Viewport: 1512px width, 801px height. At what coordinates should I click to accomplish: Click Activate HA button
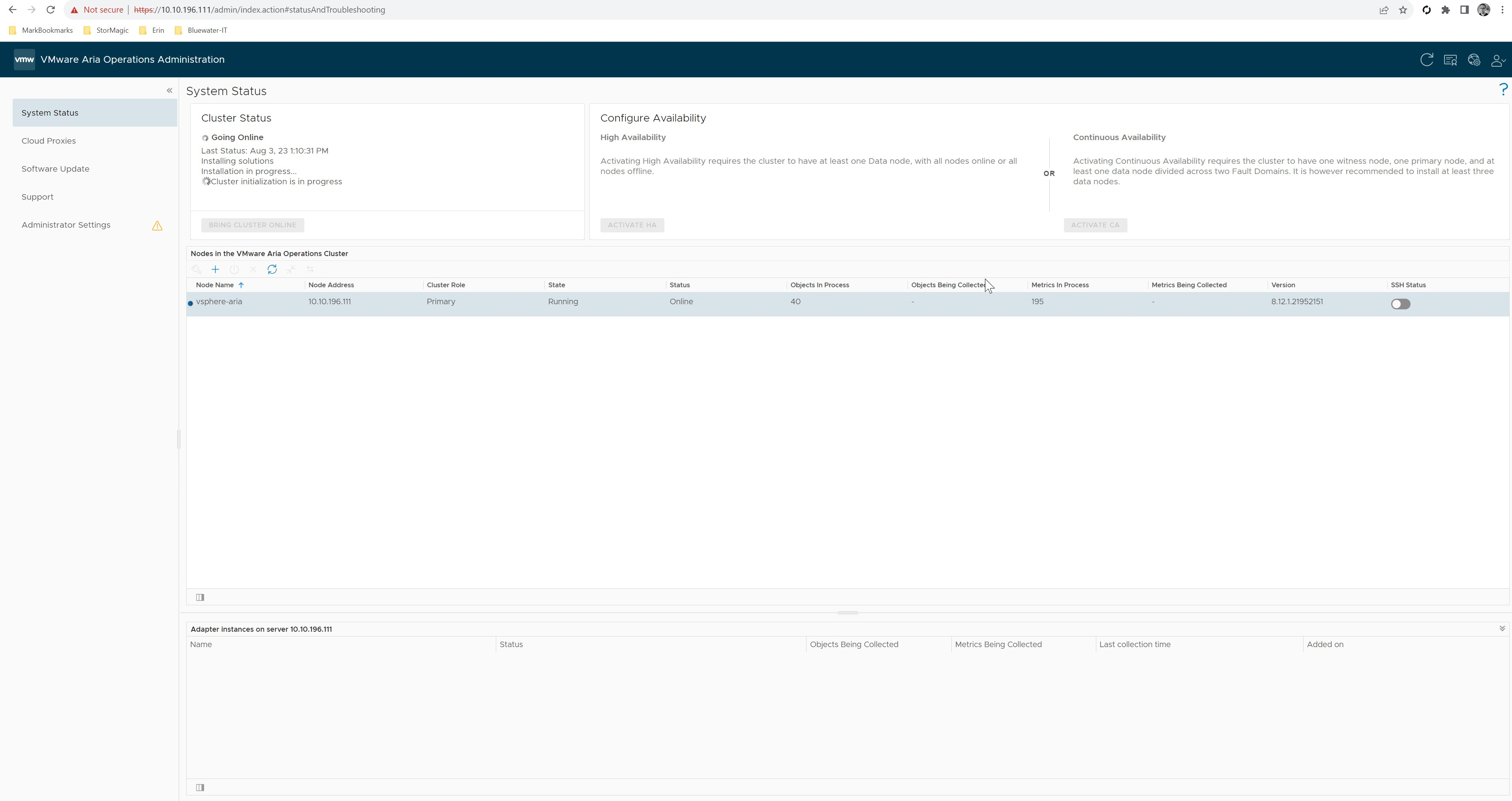pyautogui.click(x=632, y=225)
